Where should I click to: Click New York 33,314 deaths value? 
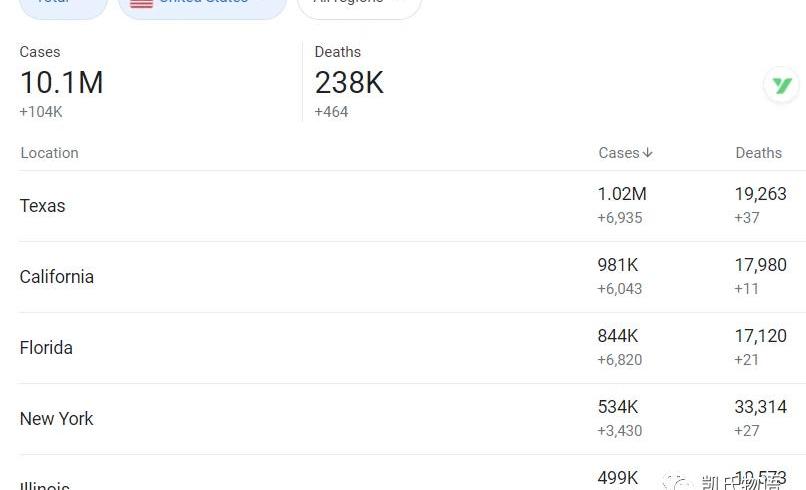point(760,407)
